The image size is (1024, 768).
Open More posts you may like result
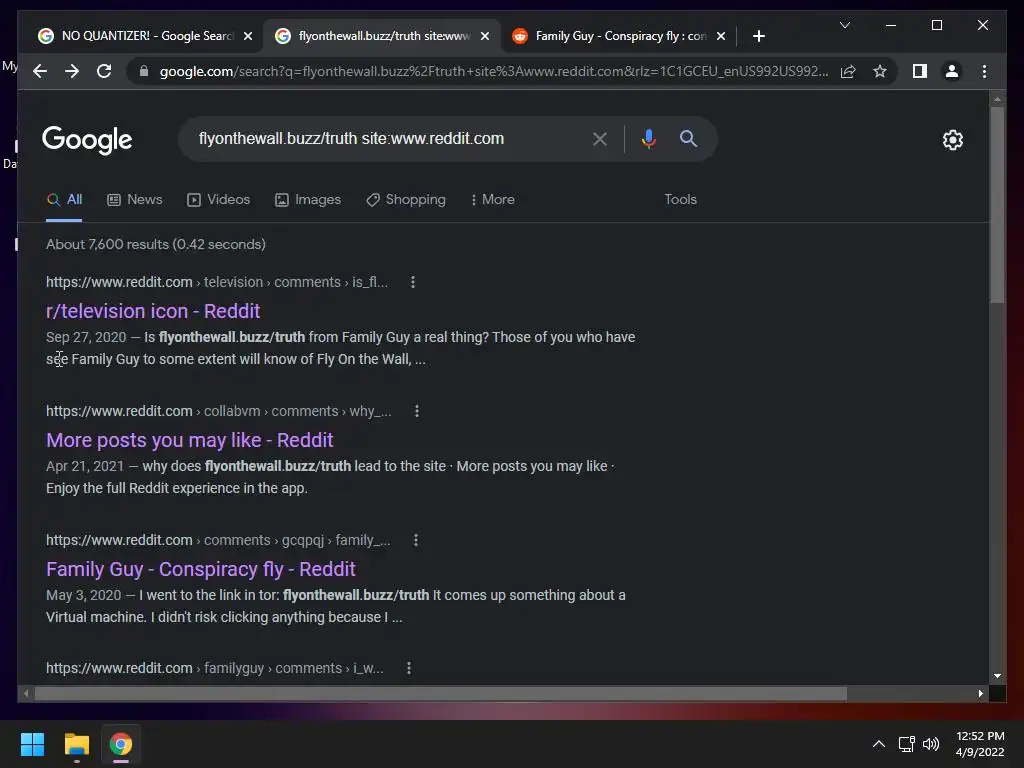tap(189, 440)
